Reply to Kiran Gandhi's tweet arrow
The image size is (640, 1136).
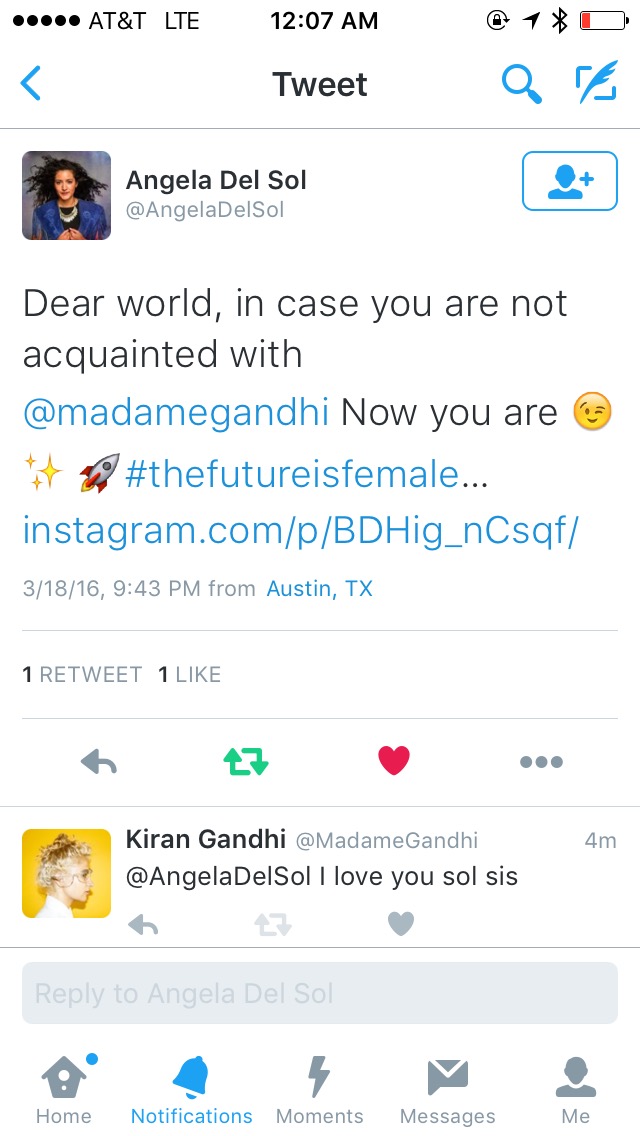pyautogui.click(x=144, y=925)
